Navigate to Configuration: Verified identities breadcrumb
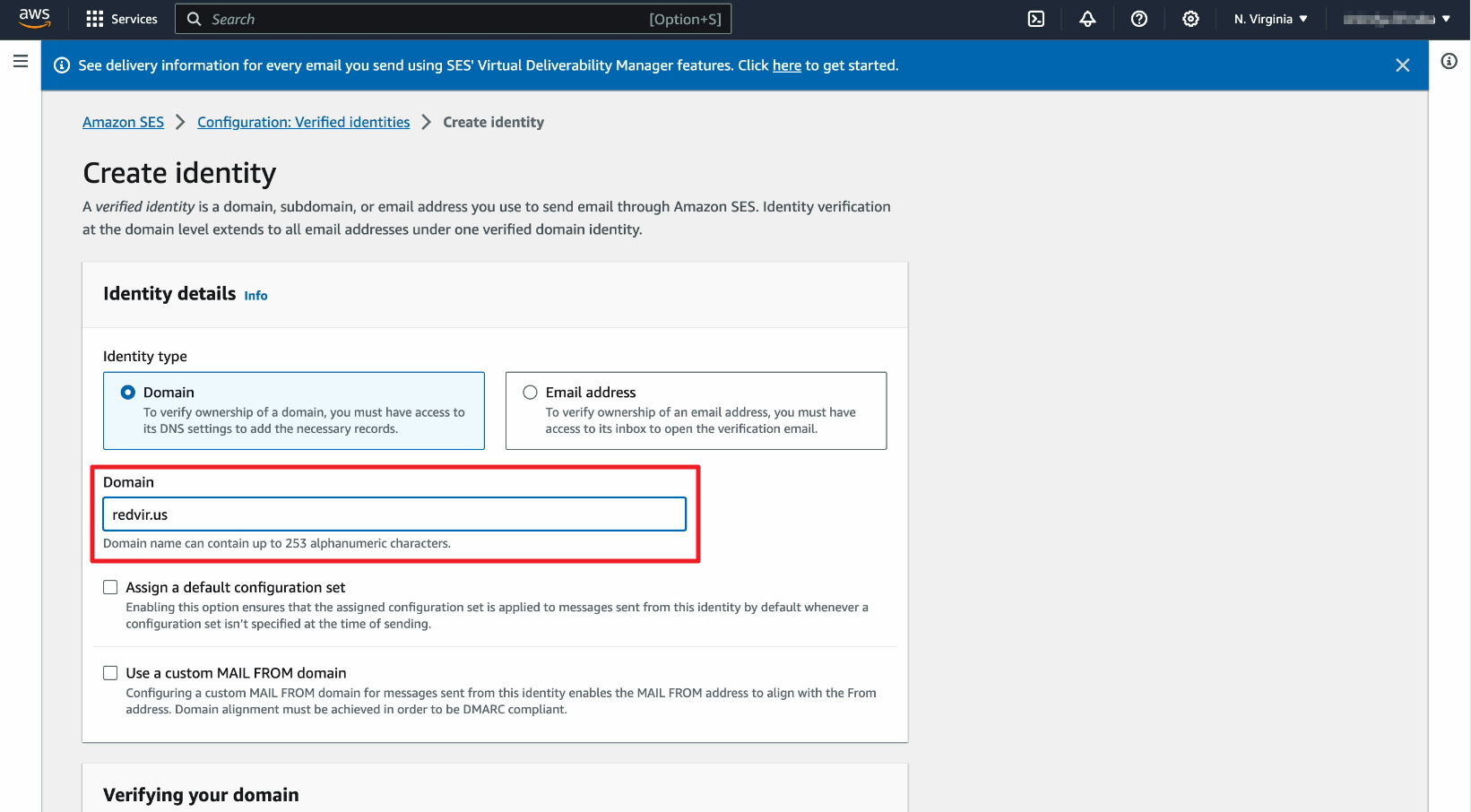This screenshot has width=1471, height=812. coord(303,122)
